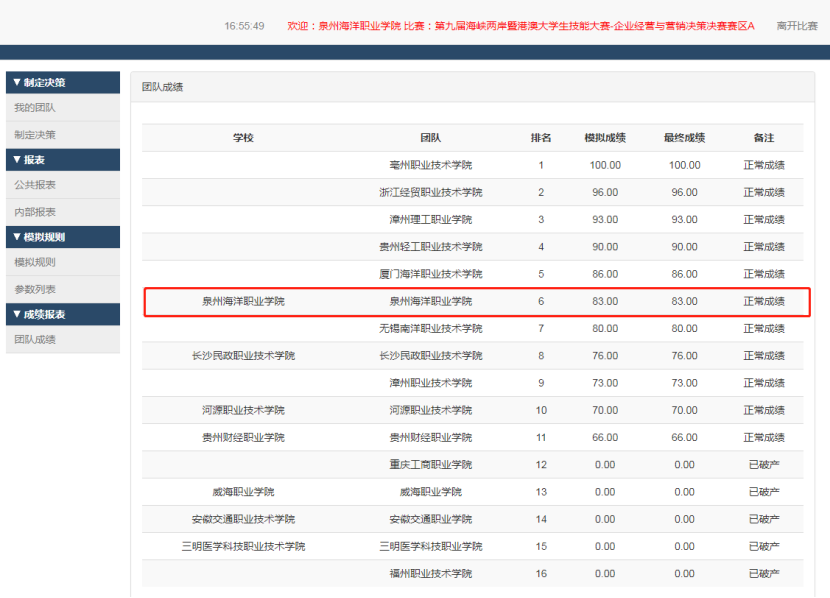Select the 制定决策 sub-item under 我的团队

click(x=35, y=134)
